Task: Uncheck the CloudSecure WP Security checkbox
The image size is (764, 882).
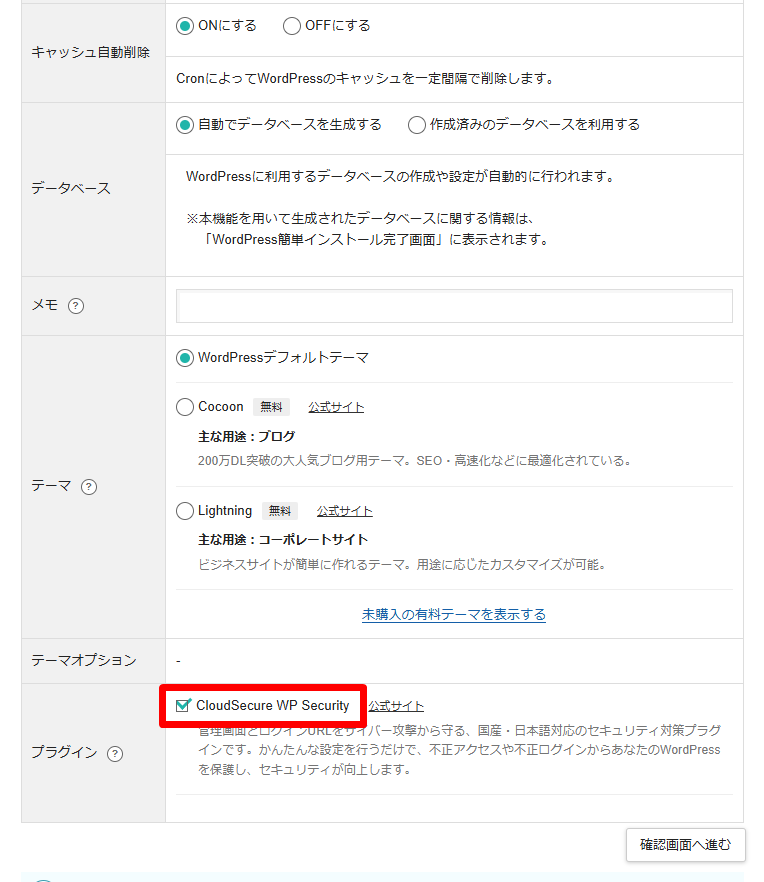Action: tap(183, 706)
